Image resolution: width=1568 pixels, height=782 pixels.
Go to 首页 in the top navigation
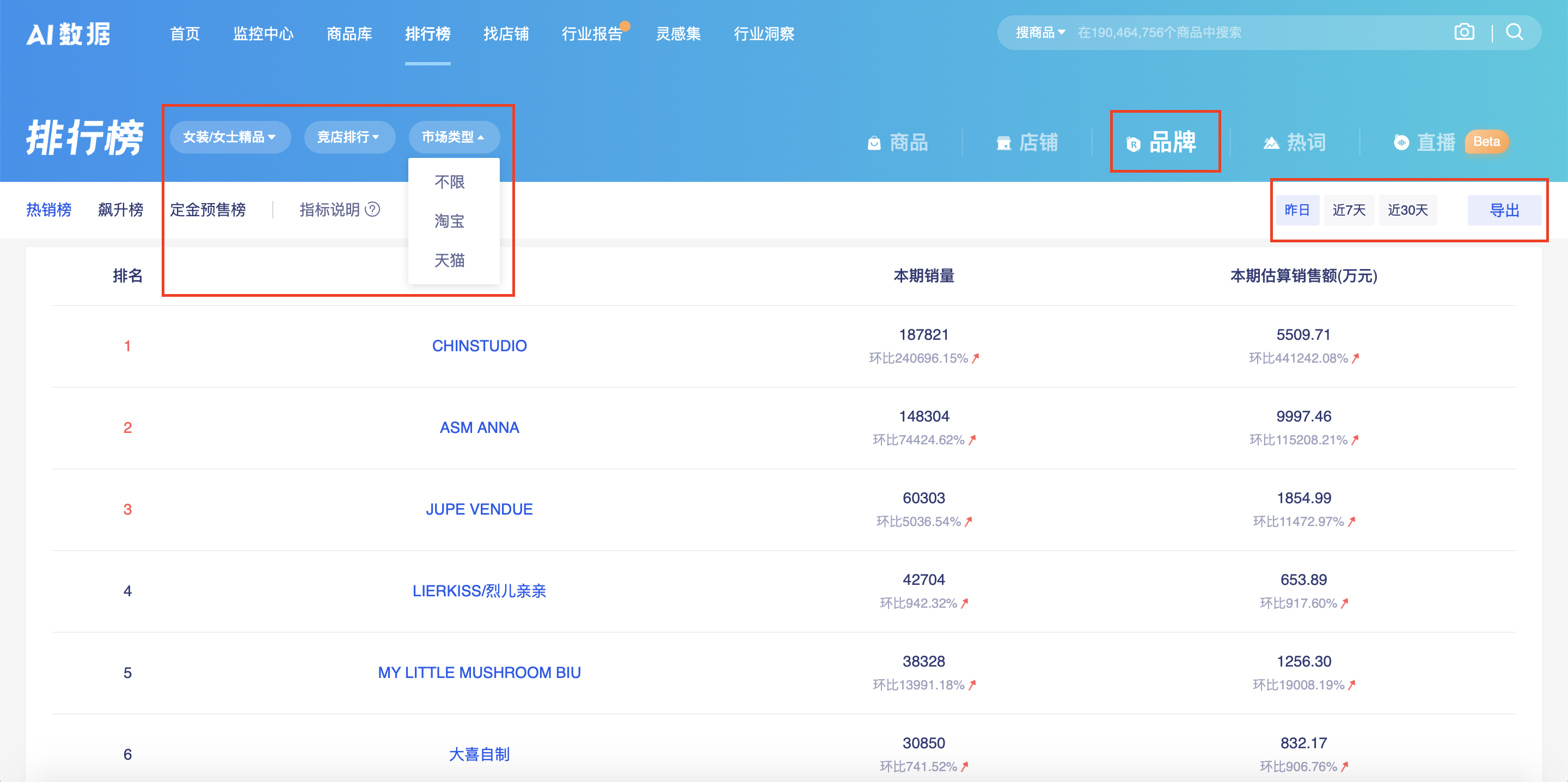[x=185, y=34]
